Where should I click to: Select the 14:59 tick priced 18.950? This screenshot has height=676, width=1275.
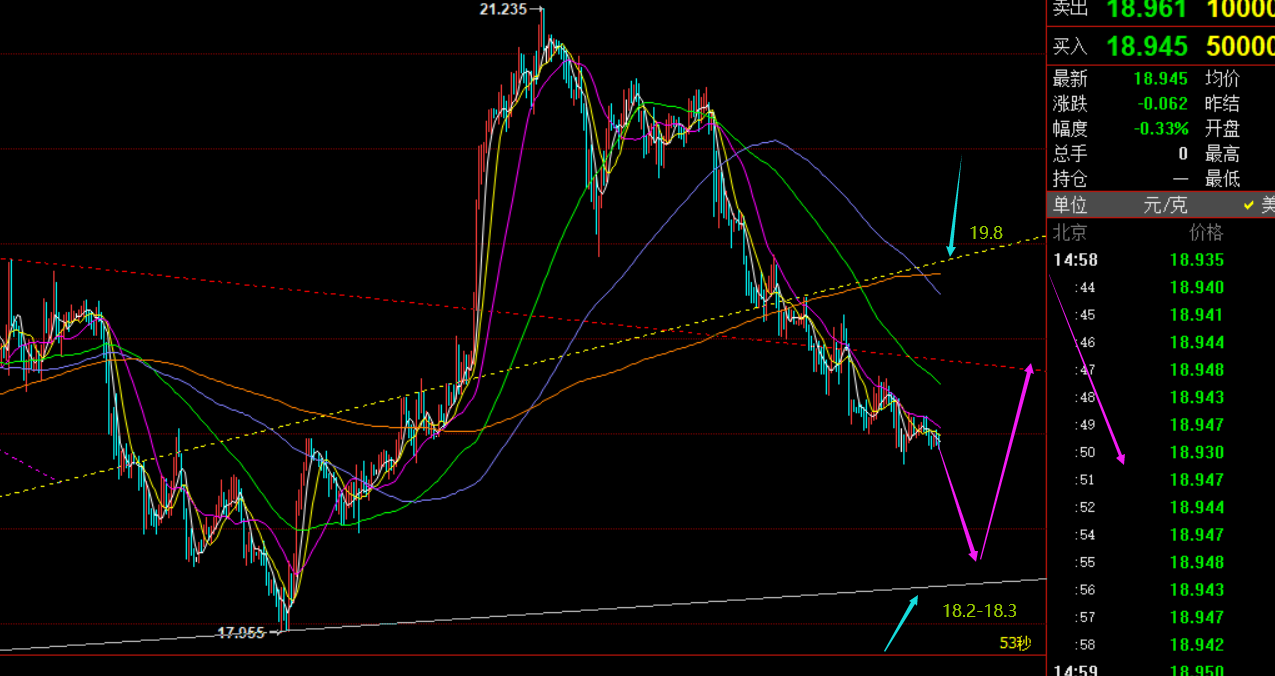click(x=1160, y=669)
